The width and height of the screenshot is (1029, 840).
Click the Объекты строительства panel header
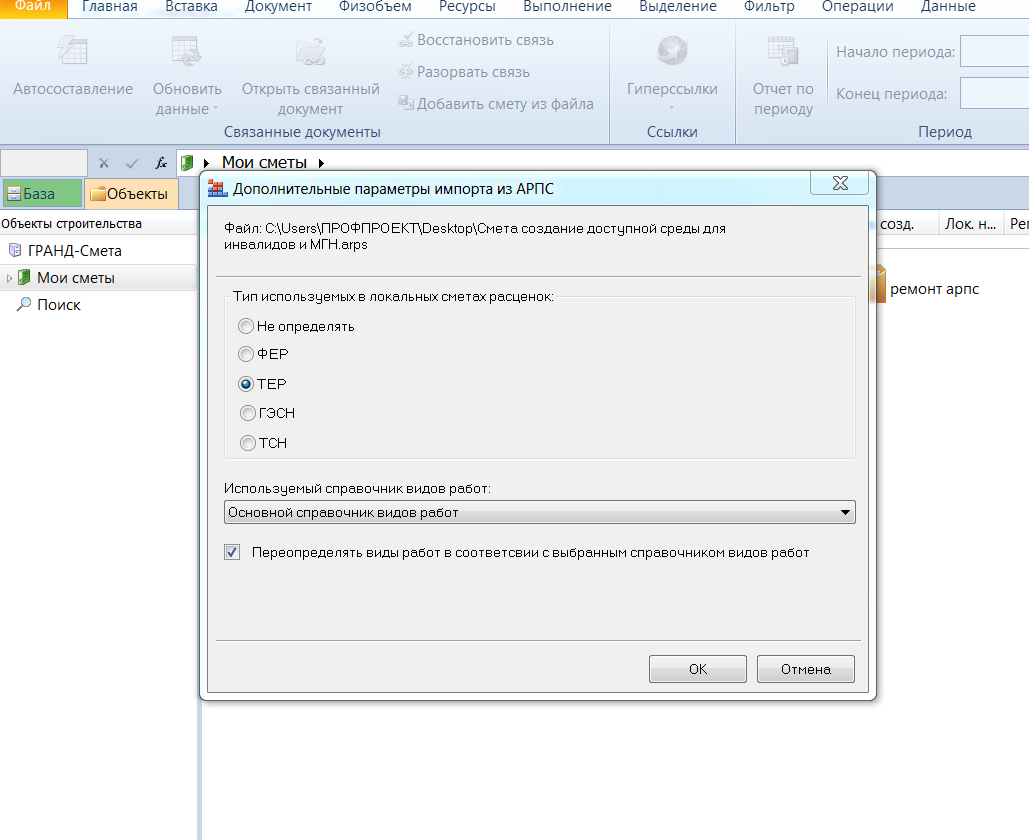pyautogui.click(x=72, y=224)
